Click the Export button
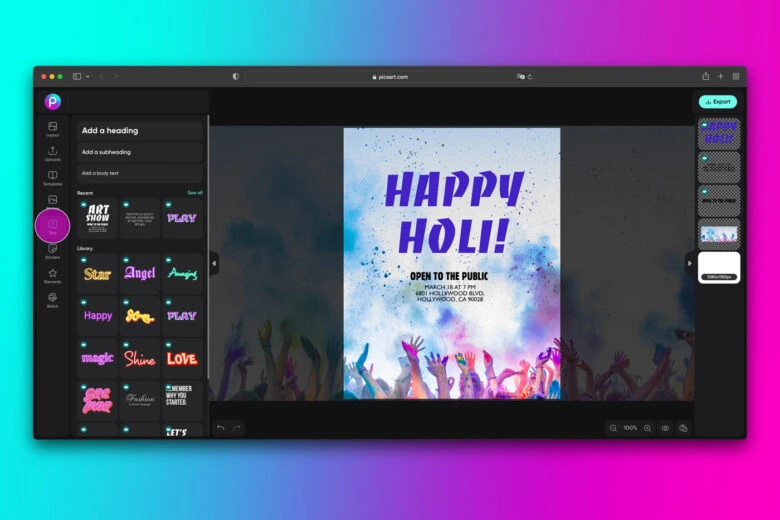Image resolution: width=780 pixels, height=520 pixels. click(x=717, y=102)
